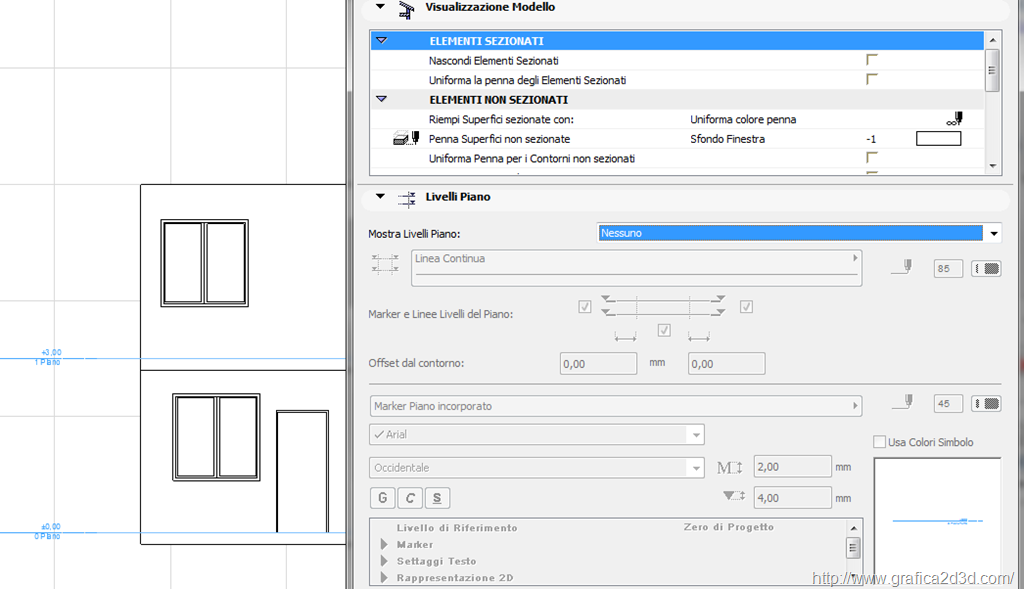The image size is (1024, 589).
Task: Open pen color picker beside value 85
Action: [x=986, y=269]
